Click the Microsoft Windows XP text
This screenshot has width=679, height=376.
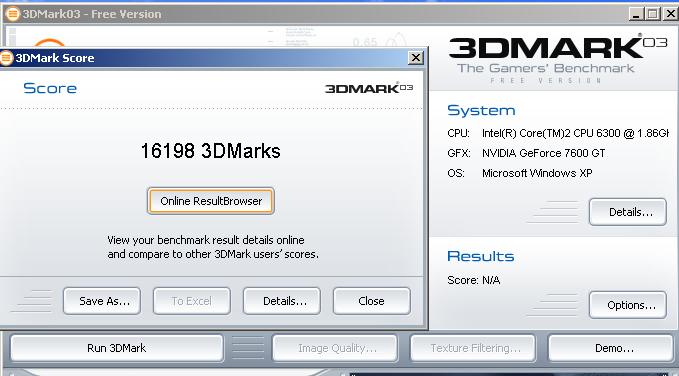[x=537, y=173]
